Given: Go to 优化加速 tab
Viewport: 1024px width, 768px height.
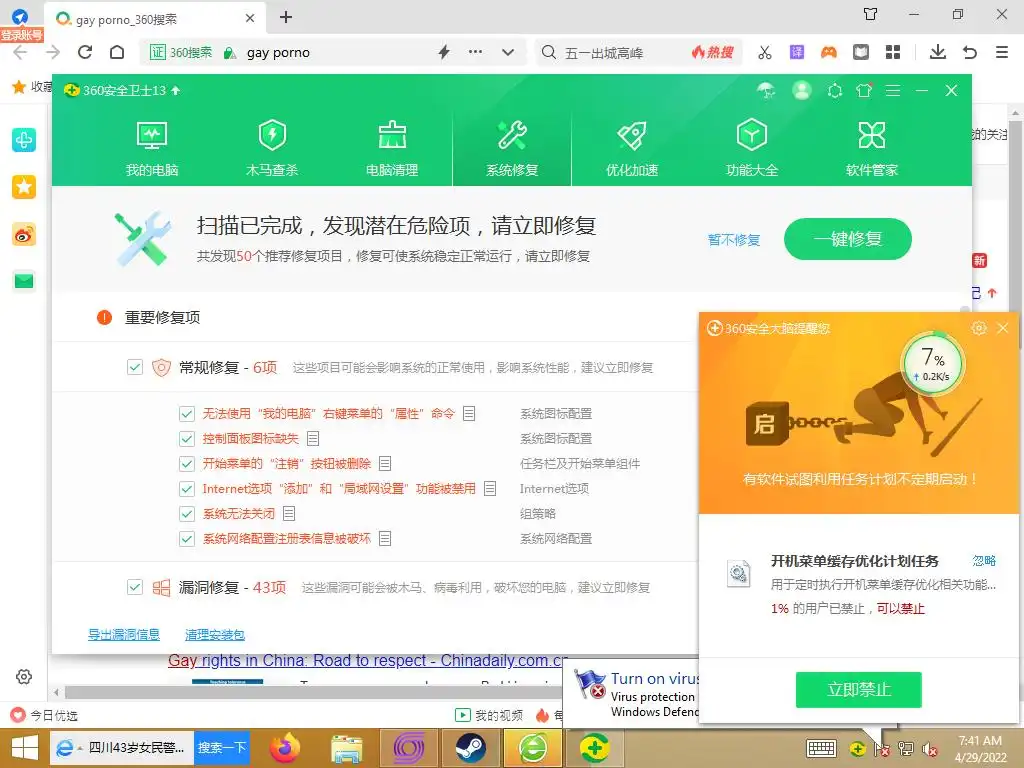Looking at the screenshot, I should click(632, 149).
